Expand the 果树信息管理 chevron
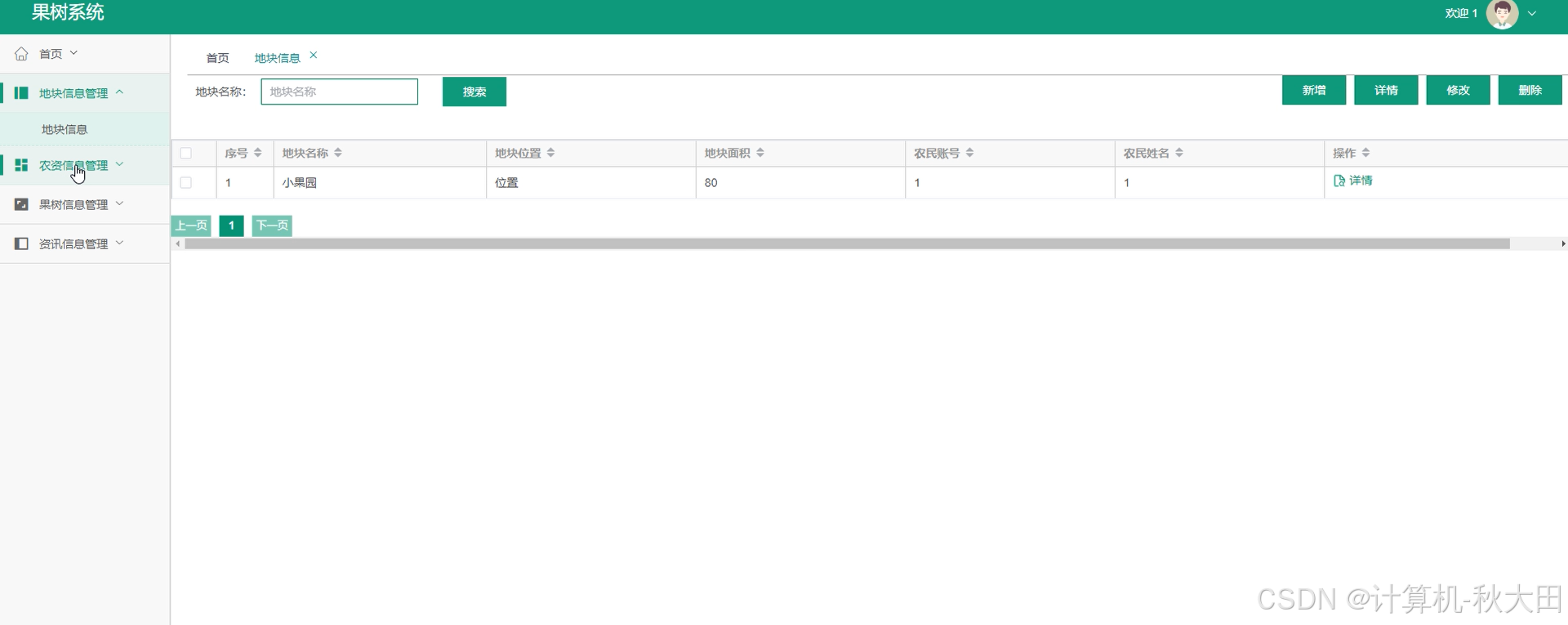The height and width of the screenshot is (625, 1568). pos(119,203)
